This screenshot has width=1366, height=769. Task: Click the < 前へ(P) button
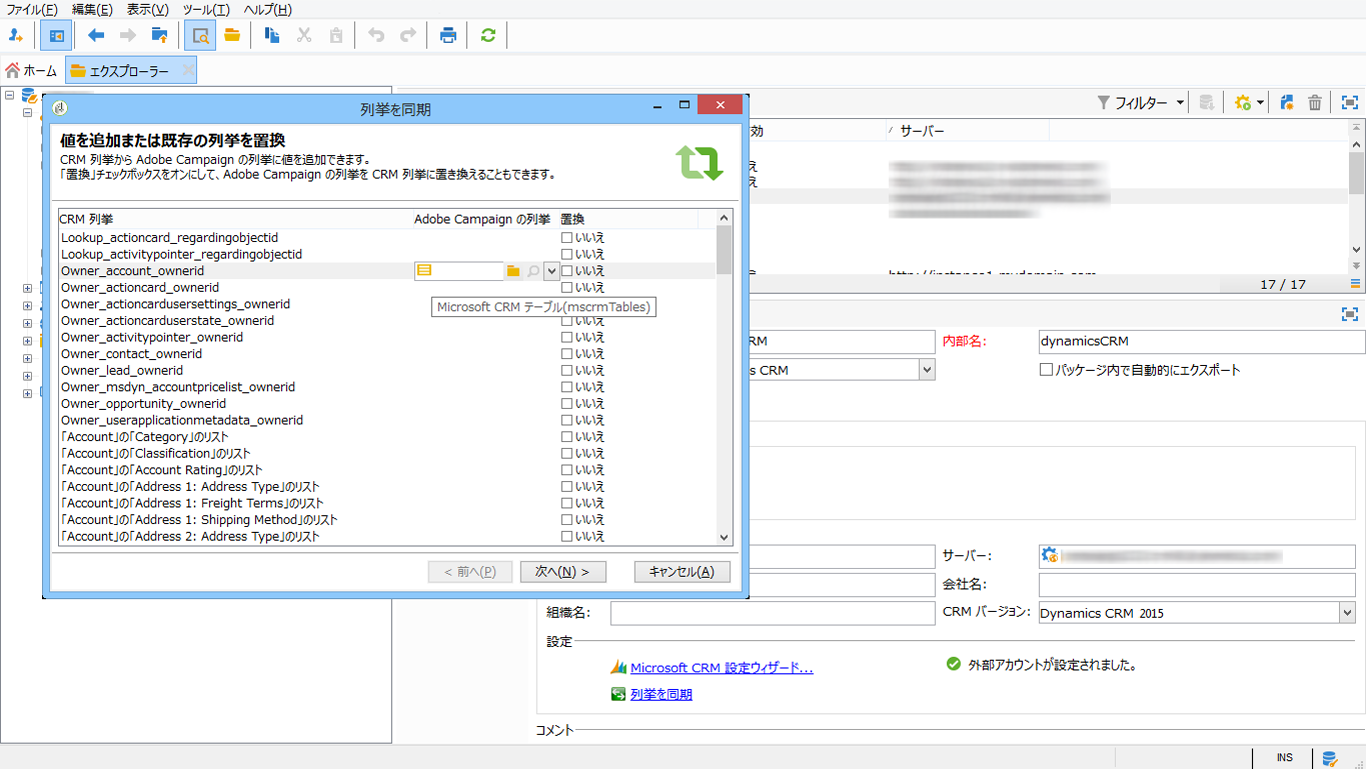[470, 572]
